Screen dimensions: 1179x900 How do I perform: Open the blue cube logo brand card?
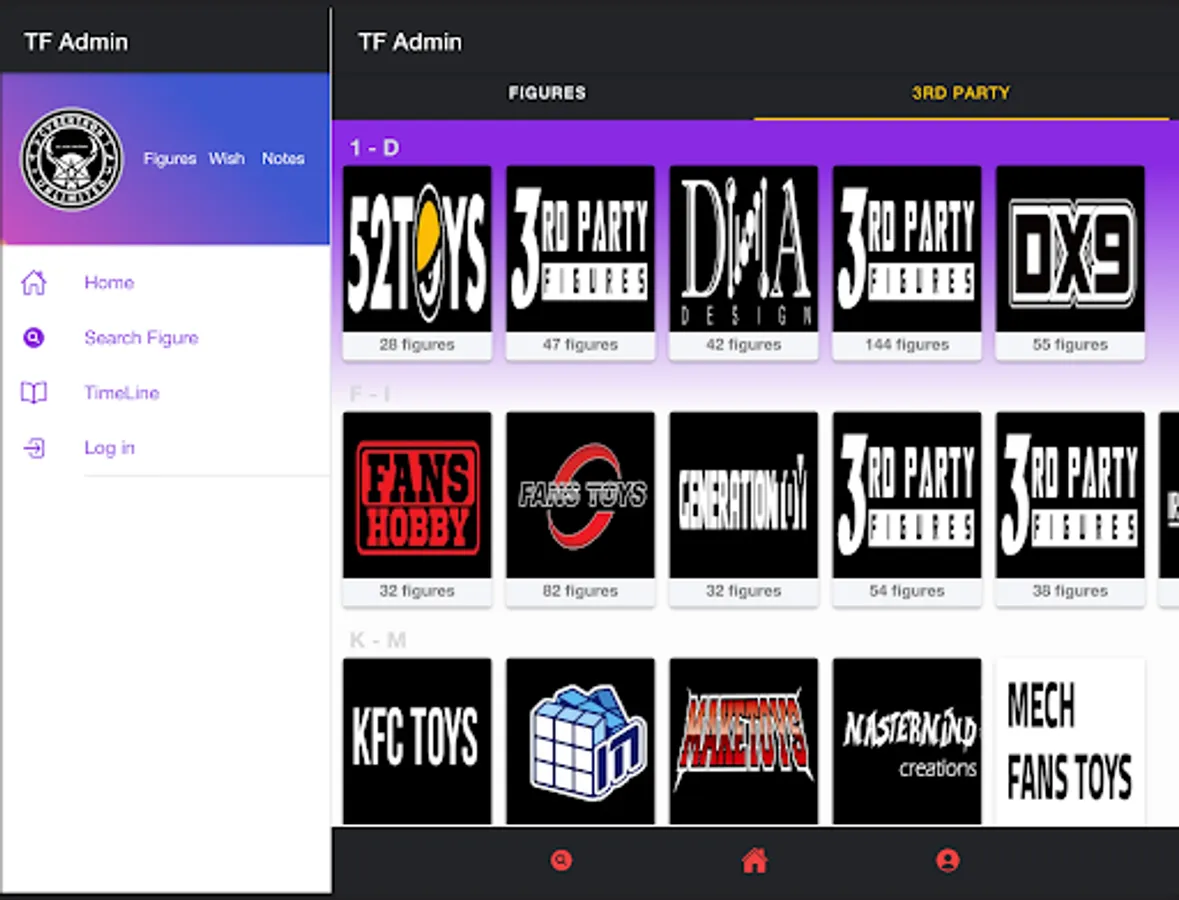(x=580, y=741)
